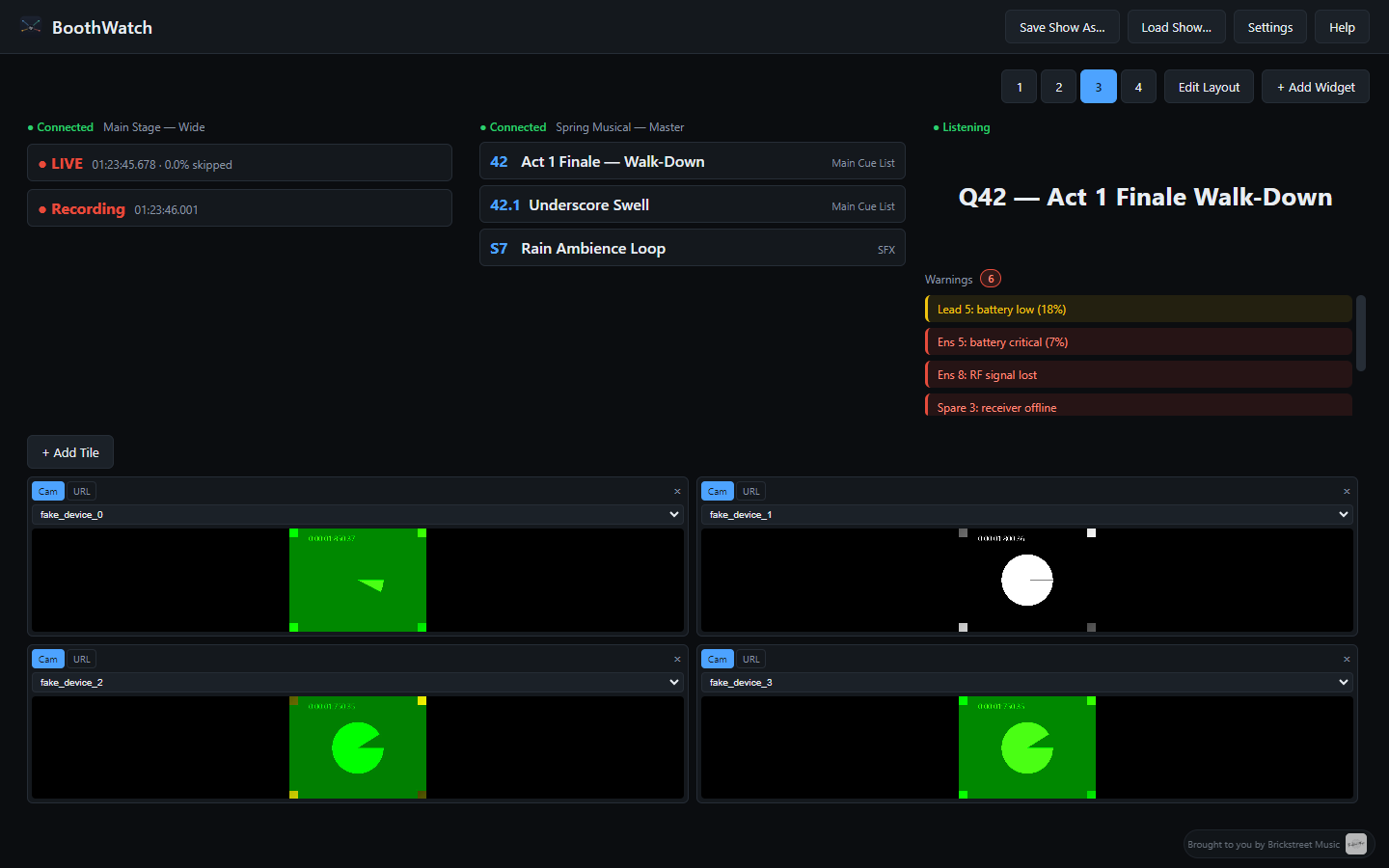Click warning Ens 5: battery critical (7%)
Viewport: 1389px width, 868px height.
tap(1138, 341)
